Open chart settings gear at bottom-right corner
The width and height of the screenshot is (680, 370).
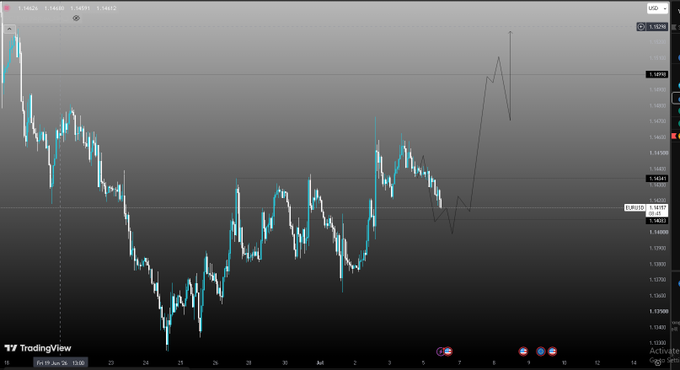tap(658, 363)
